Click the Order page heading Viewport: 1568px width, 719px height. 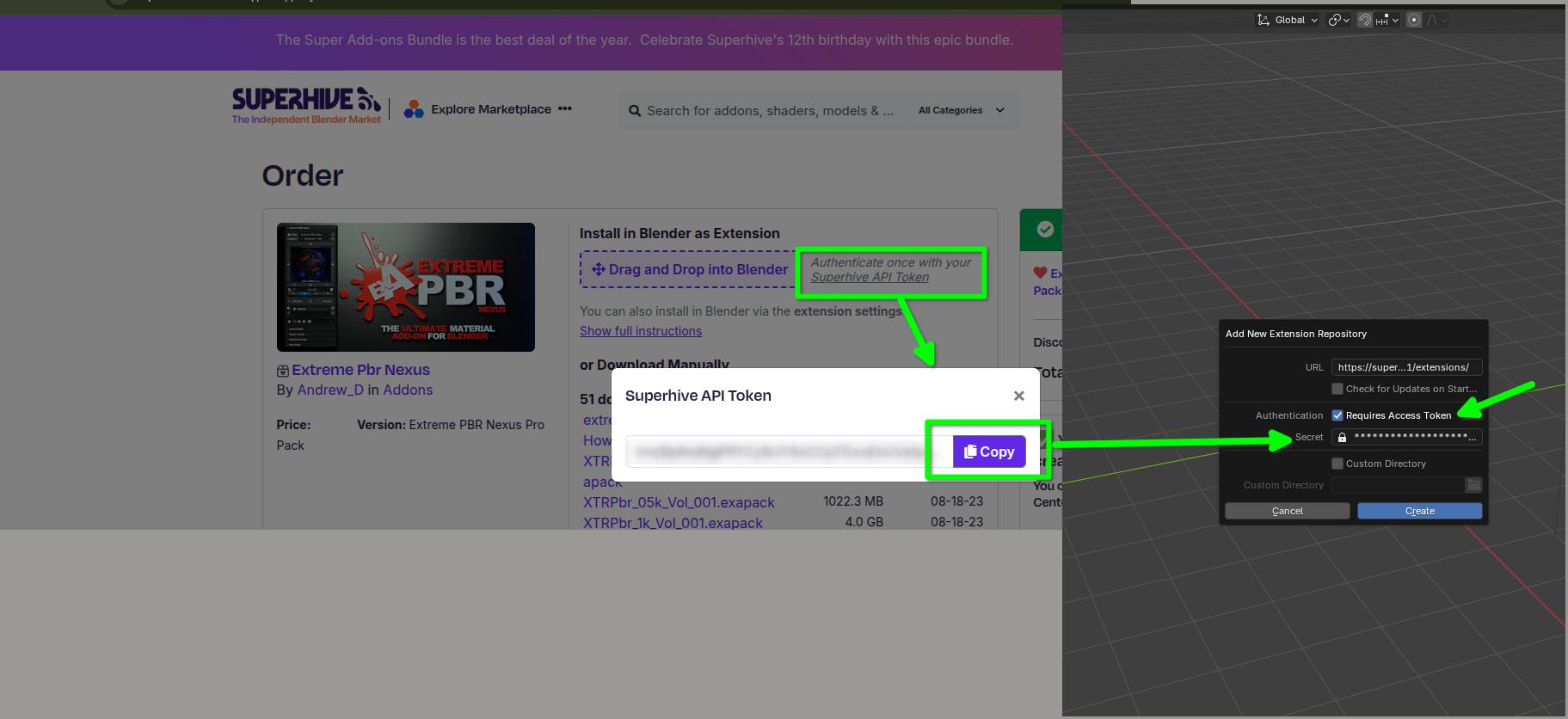303,175
